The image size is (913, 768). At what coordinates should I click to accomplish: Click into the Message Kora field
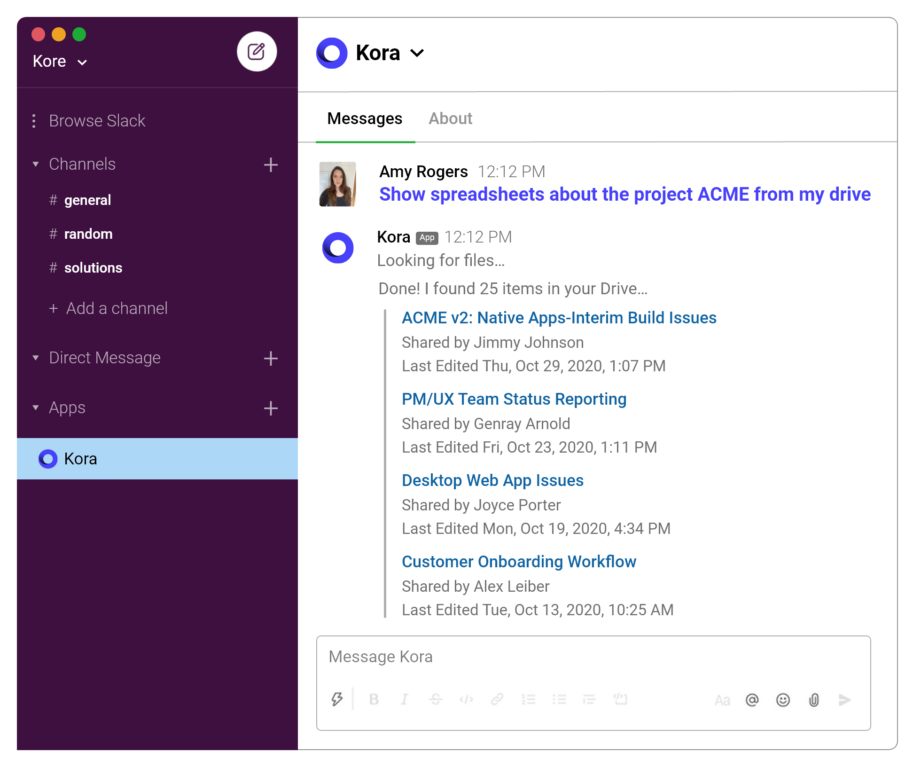(x=593, y=657)
